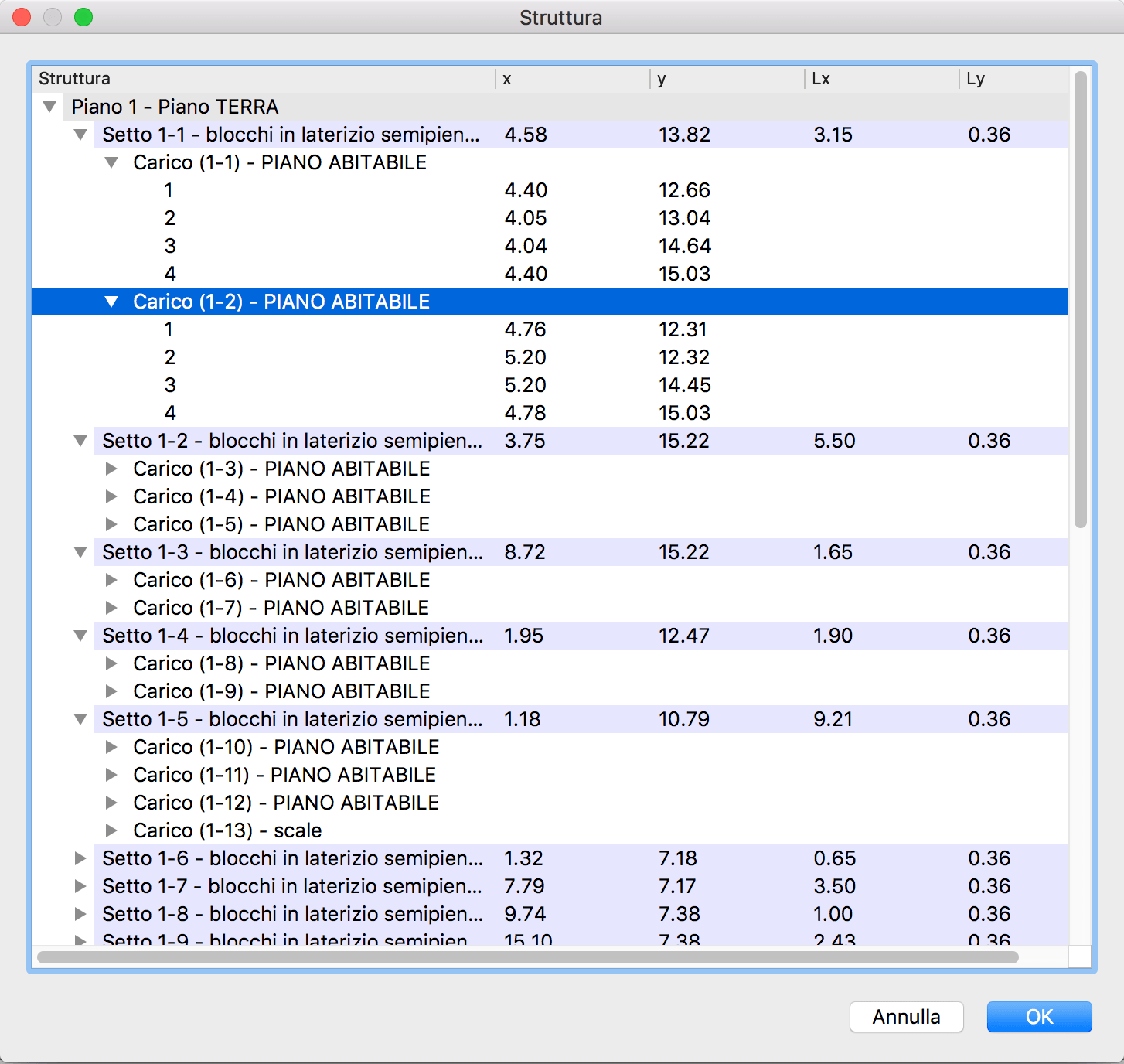Expand Carico (1-4) disclosure triangle

tap(111, 496)
